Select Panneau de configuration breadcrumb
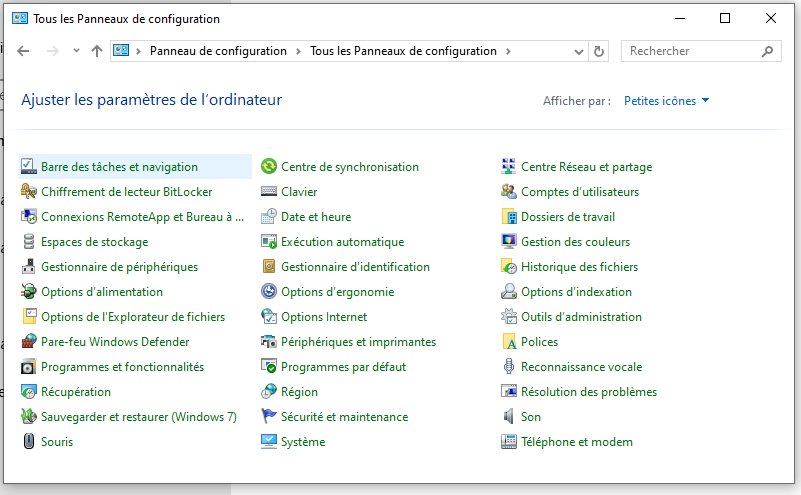Viewport: 801px width, 495px height. tap(218, 51)
